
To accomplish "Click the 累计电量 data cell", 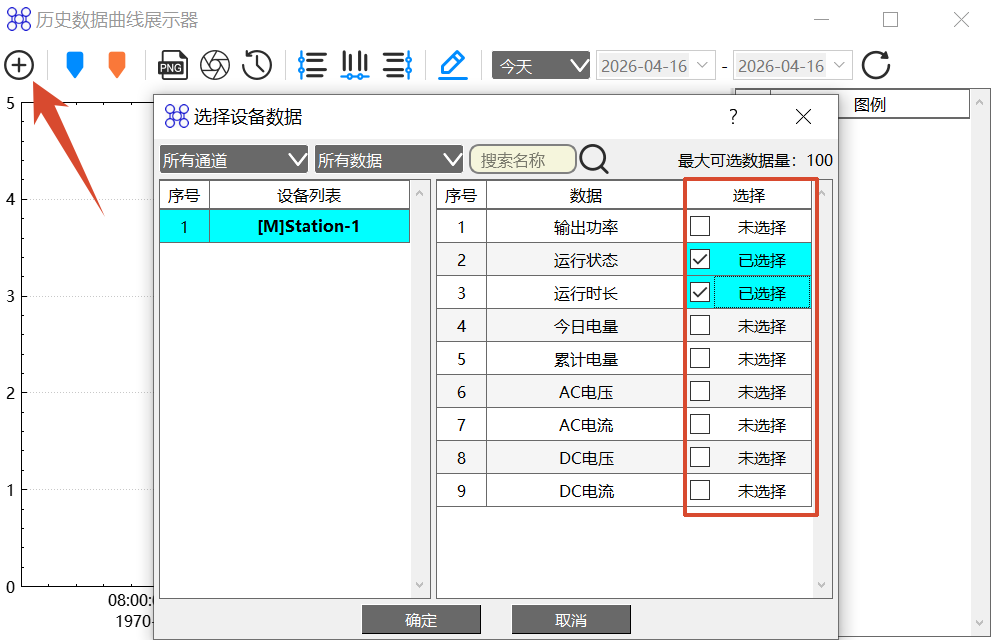I will 586,359.
